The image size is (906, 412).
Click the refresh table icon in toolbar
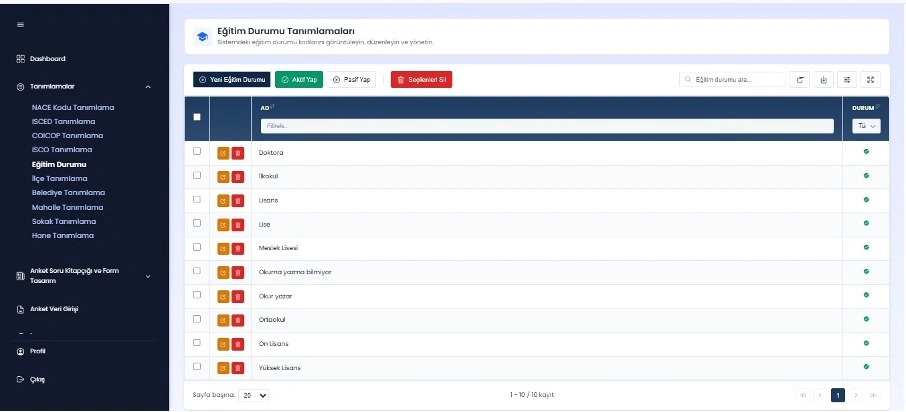pyautogui.click(x=800, y=80)
